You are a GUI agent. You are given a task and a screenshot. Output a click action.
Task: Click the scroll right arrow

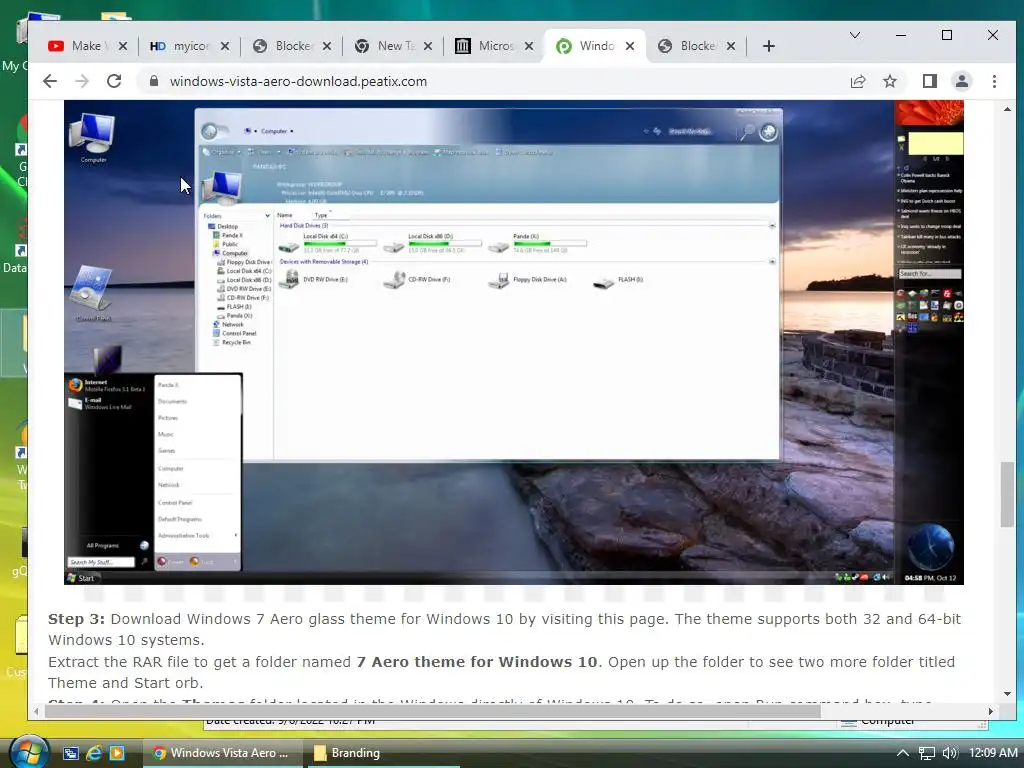pyautogui.click(x=991, y=711)
